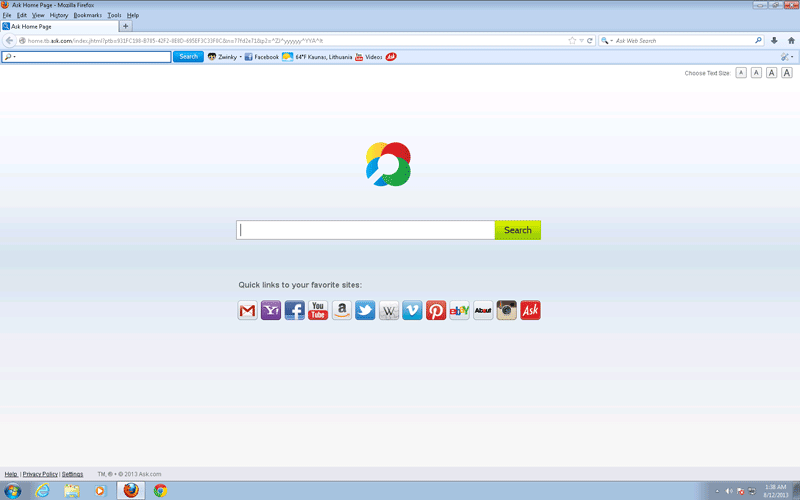Click the eBay quick link icon
This screenshot has height=500, width=800.
click(x=460, y=311)
